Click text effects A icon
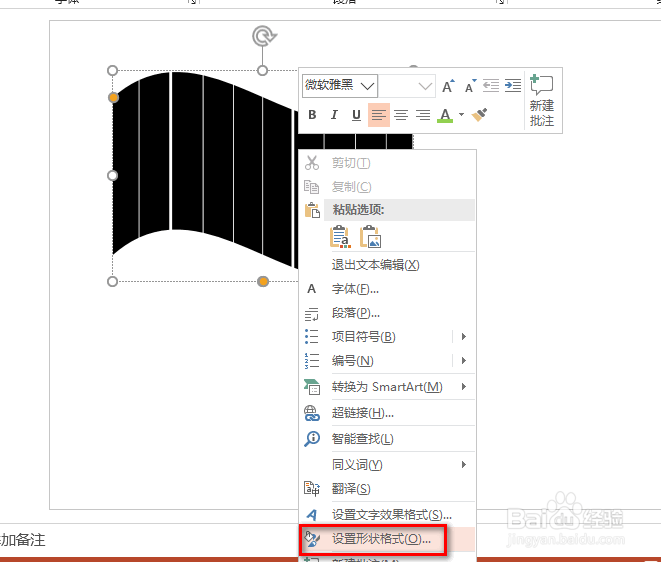Screen dimensions: 661x562 312,515
